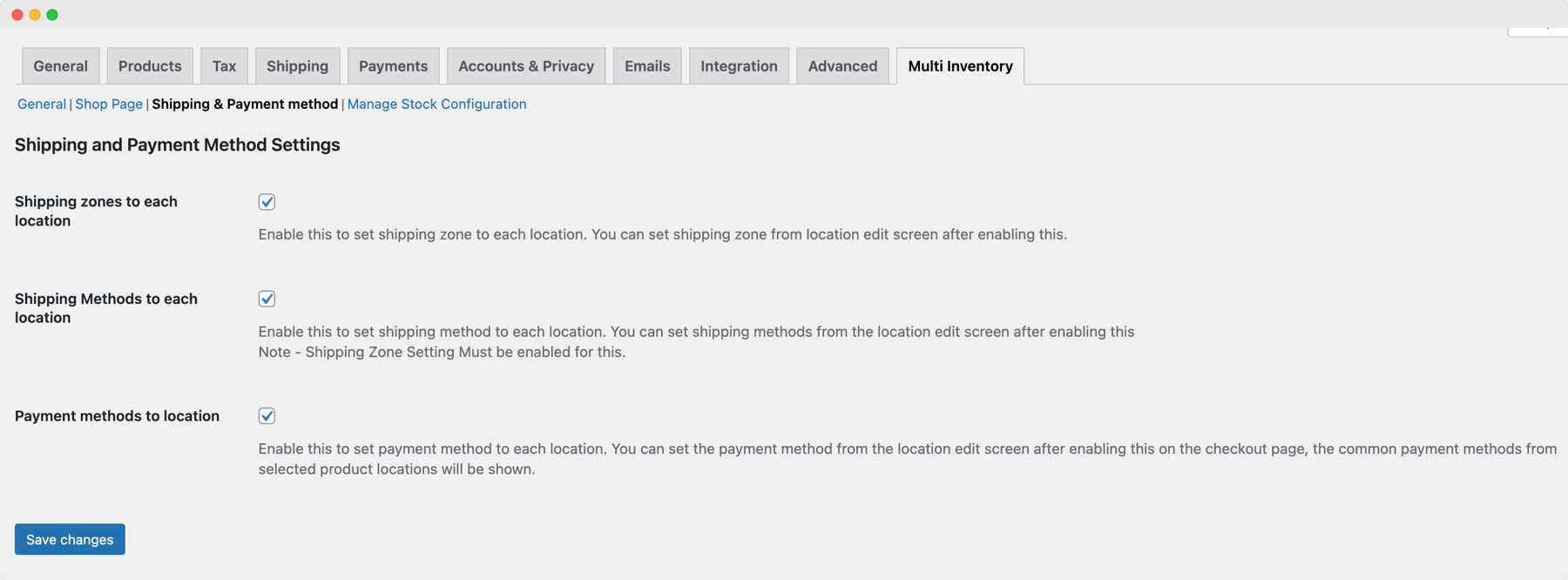
Task: Minimize the window with yellow button
Action: 36,14
